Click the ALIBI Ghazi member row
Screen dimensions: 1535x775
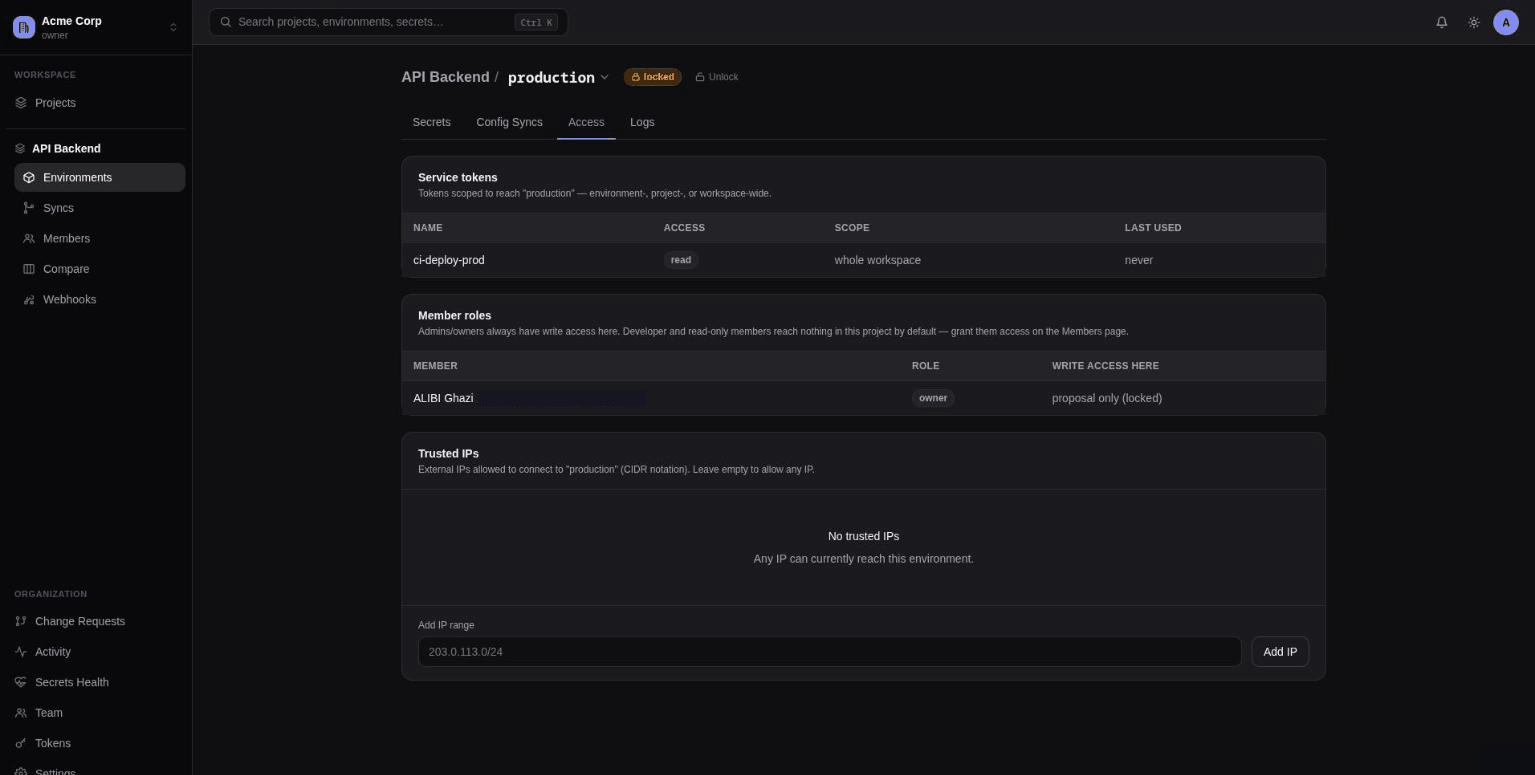863,398
